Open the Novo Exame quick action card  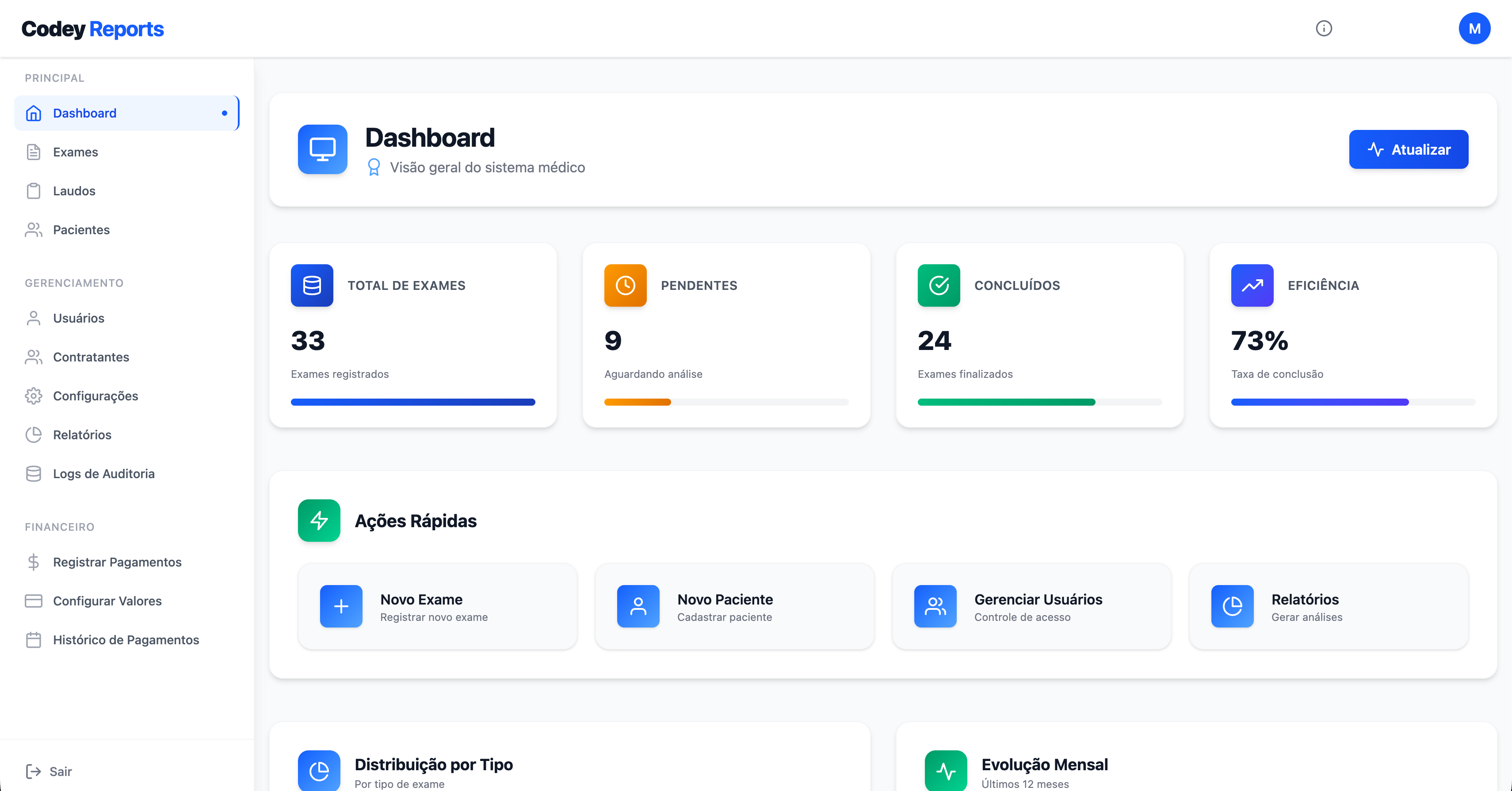pyautogui.click(x=437, y=606)
